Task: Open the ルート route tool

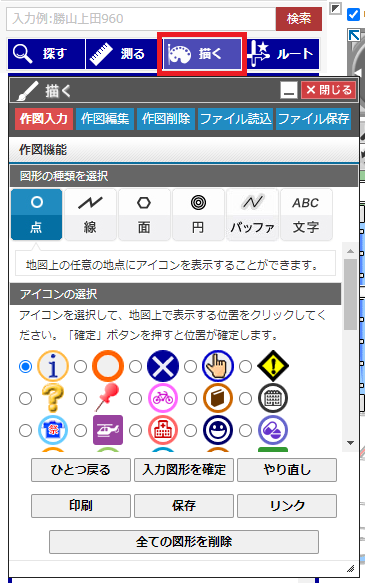Action: 282,54
